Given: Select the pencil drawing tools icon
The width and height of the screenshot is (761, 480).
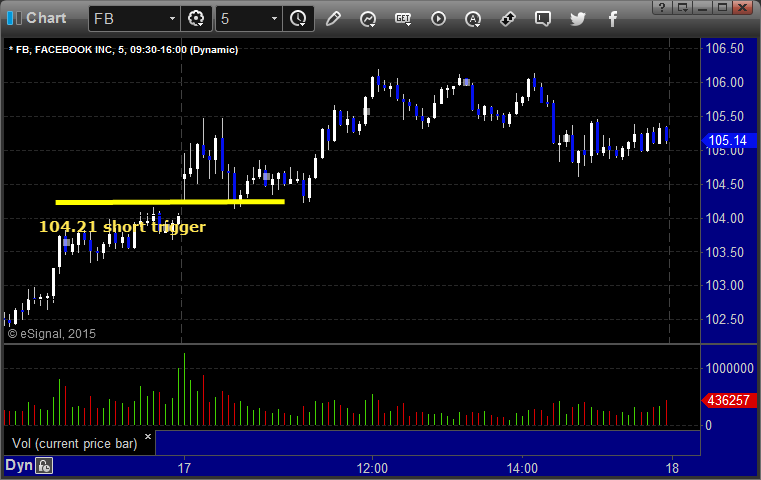Looking at the screenshot, I should click(x=333, y=19).
